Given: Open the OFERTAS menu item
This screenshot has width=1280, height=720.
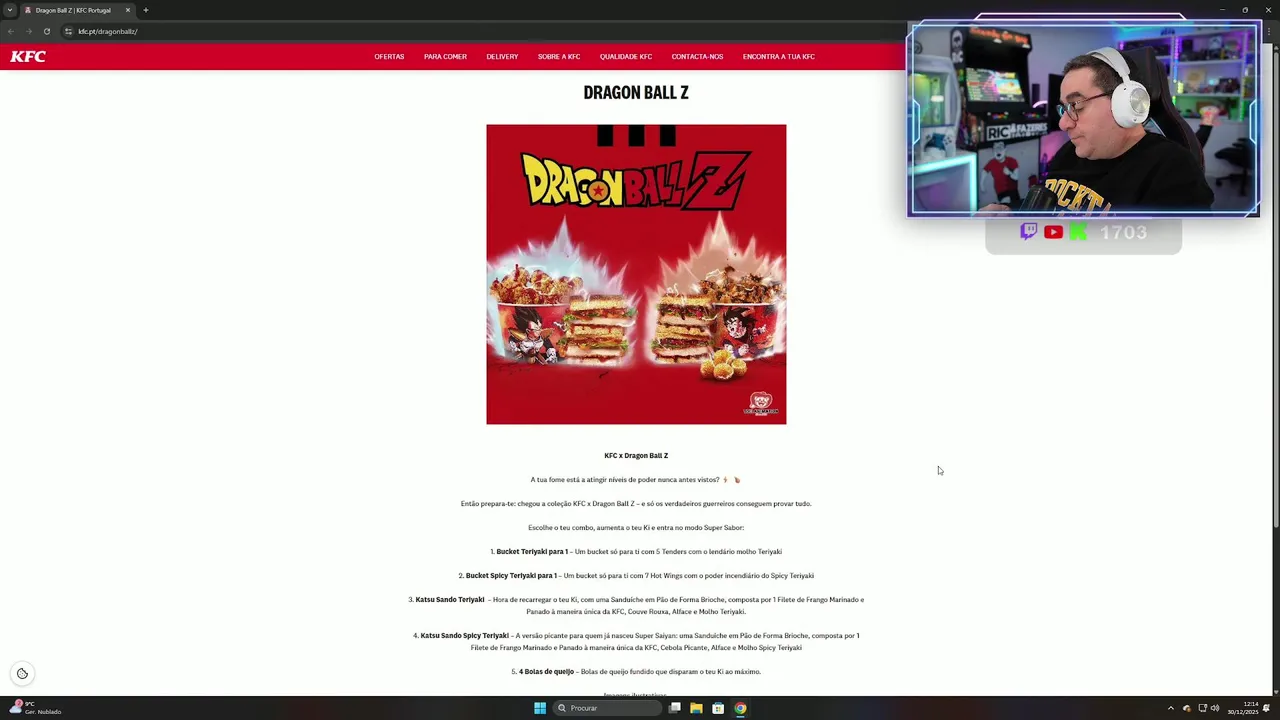Looking at the screenshot, I should coord(389,57).
